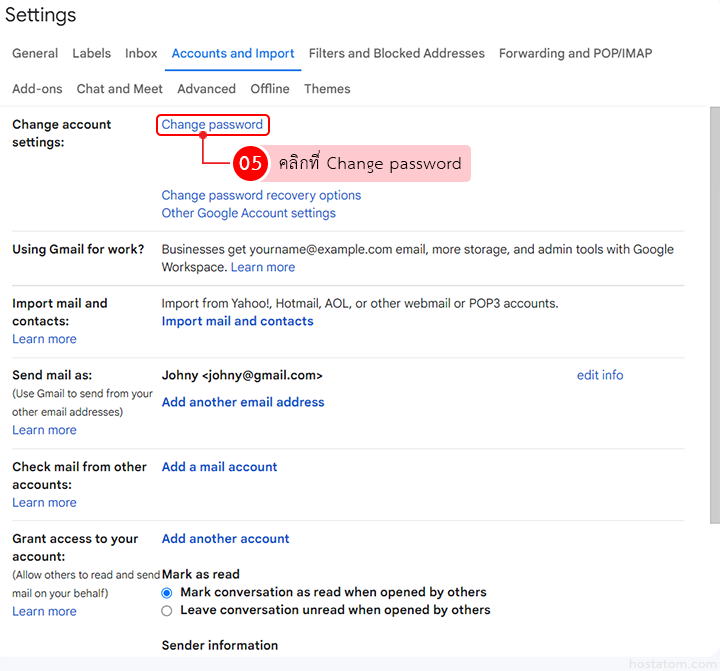The width and height of the screenshot is (720, 671).
Task: Open Forwarding and POP/IMAP tab
Action: [x=575, y=54]
